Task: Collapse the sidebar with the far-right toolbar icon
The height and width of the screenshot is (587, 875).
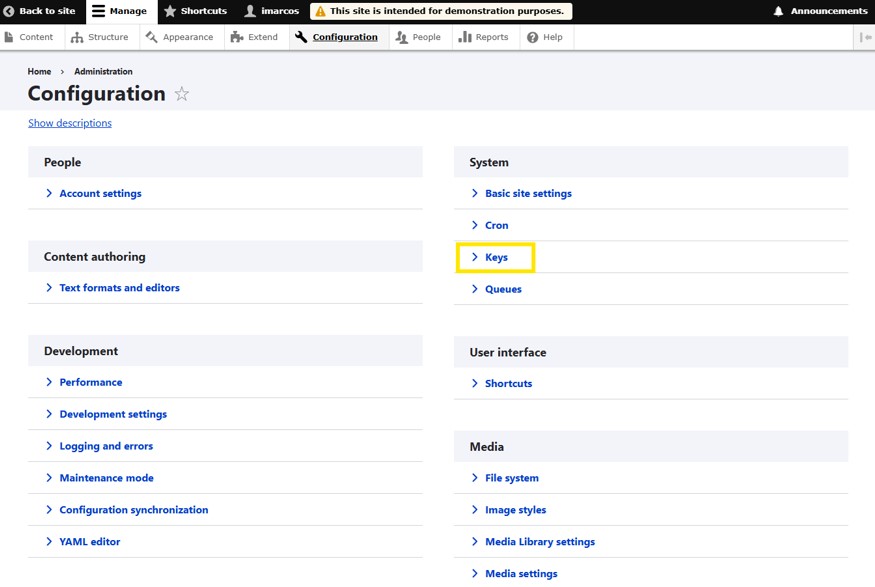Action: point(865,37)
